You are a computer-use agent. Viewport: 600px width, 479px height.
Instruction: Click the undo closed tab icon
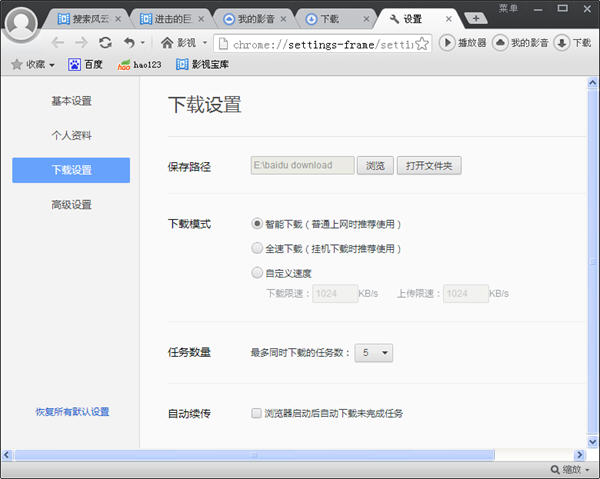[x=129, y=43]
